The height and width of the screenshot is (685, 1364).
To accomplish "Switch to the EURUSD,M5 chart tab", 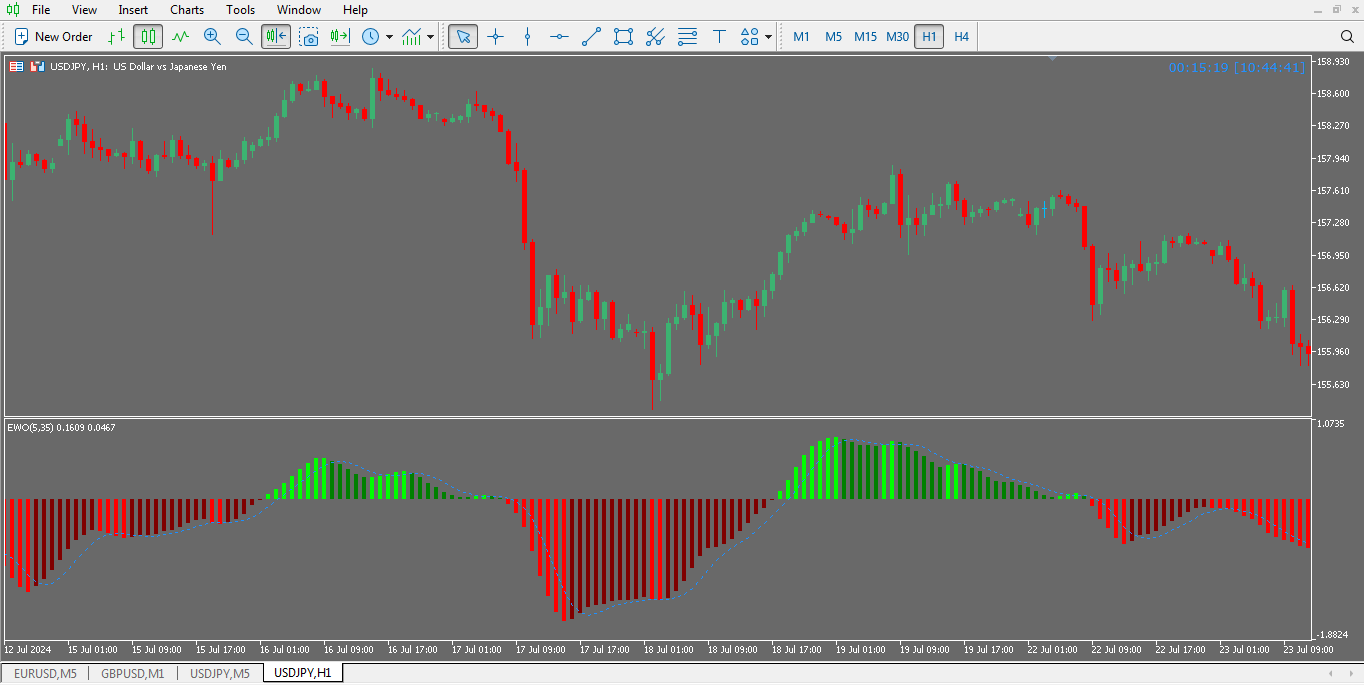I will click(x=45, y=673).
